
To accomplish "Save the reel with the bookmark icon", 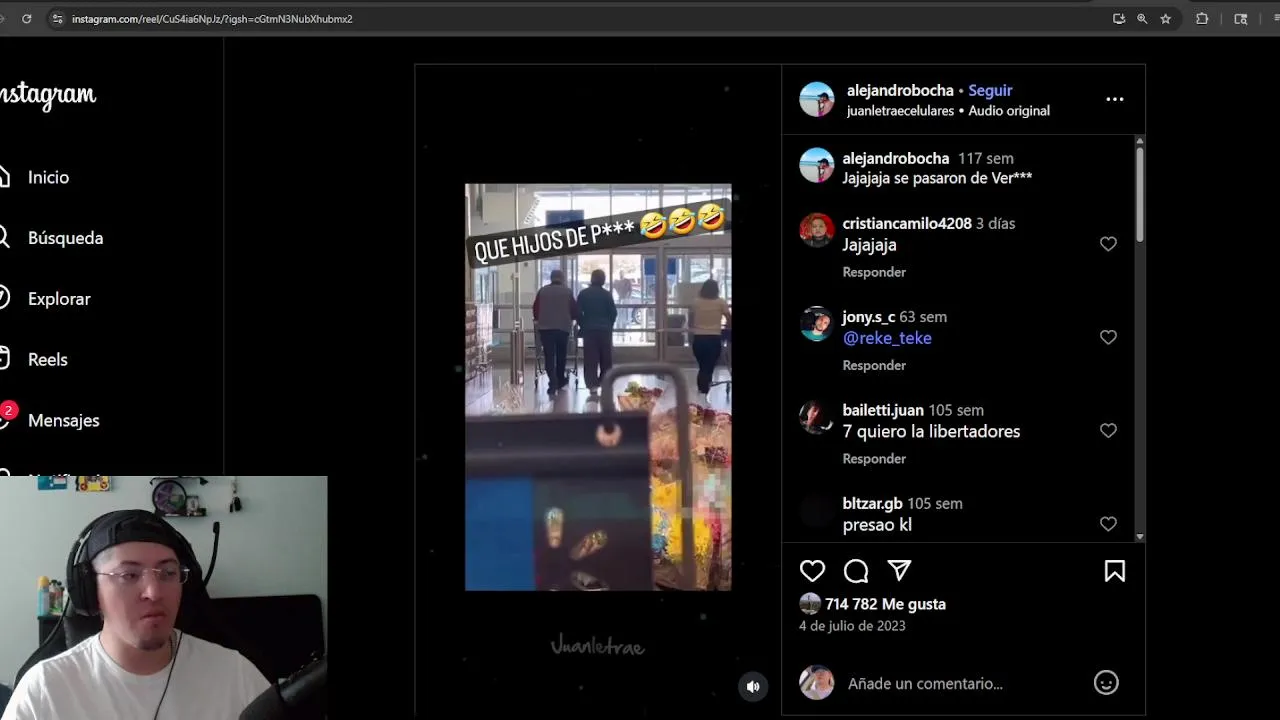I will [1114, 571].
